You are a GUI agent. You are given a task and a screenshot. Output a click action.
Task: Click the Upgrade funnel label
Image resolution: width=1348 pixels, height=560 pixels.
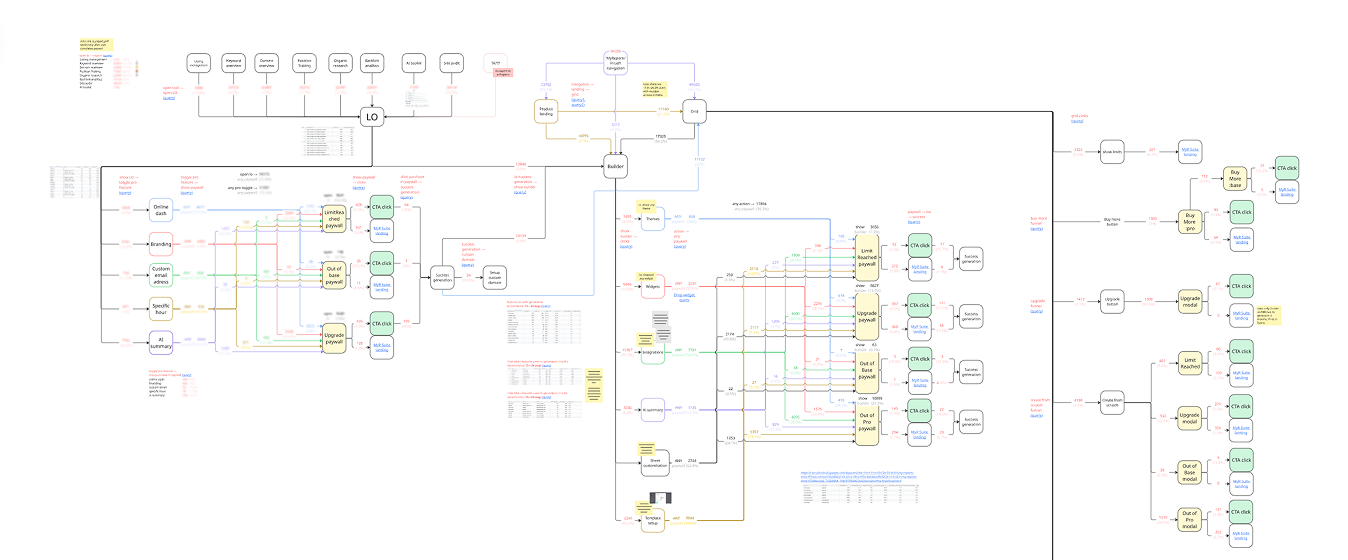(1038, 302)
